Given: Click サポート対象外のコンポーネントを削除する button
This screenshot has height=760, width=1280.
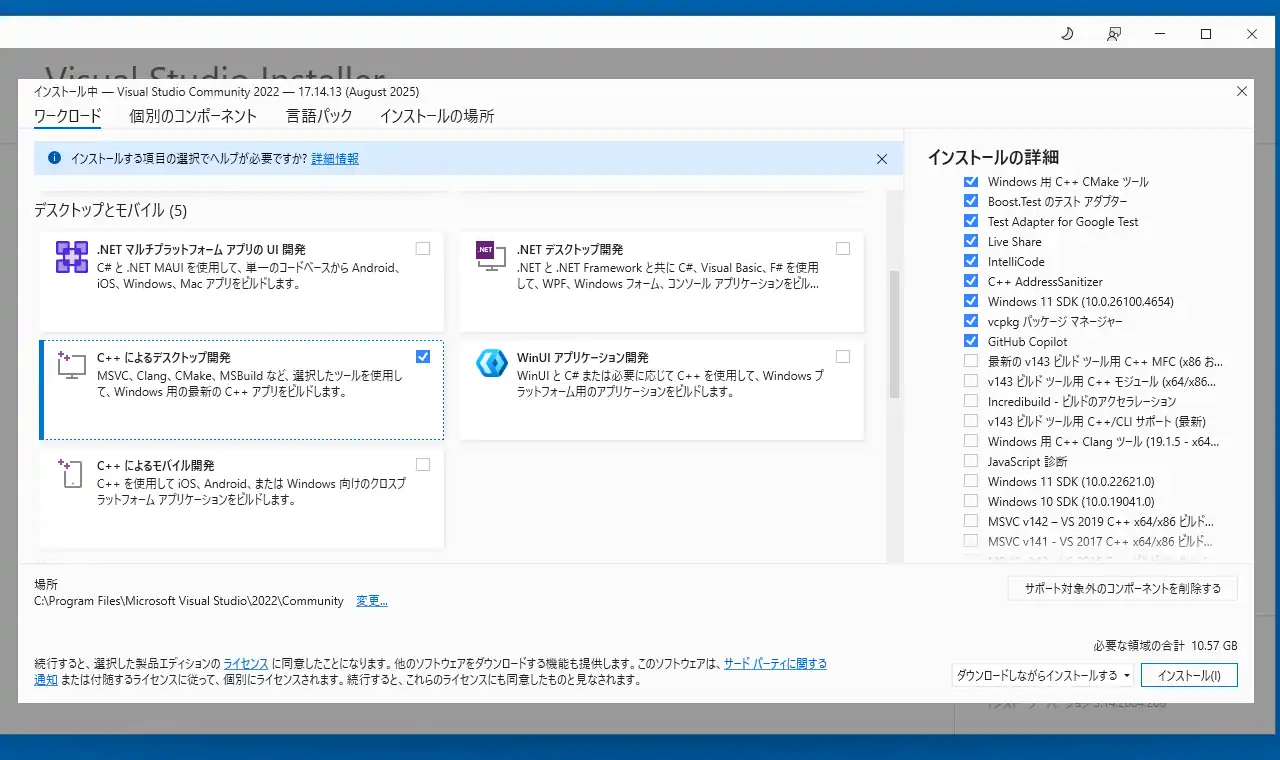Looking at the screenshot, I should [x=1123, y=588].
